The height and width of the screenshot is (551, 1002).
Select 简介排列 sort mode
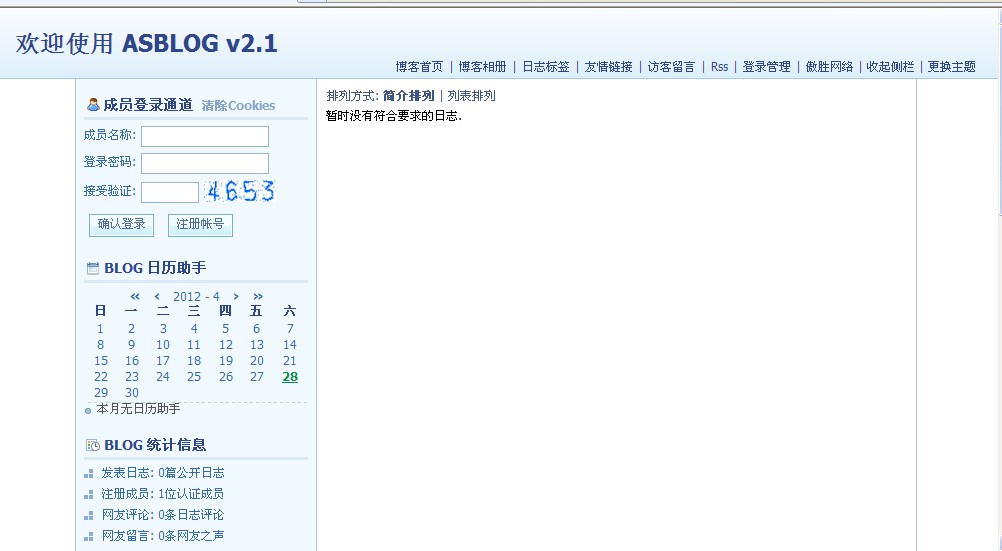[408, 96]
